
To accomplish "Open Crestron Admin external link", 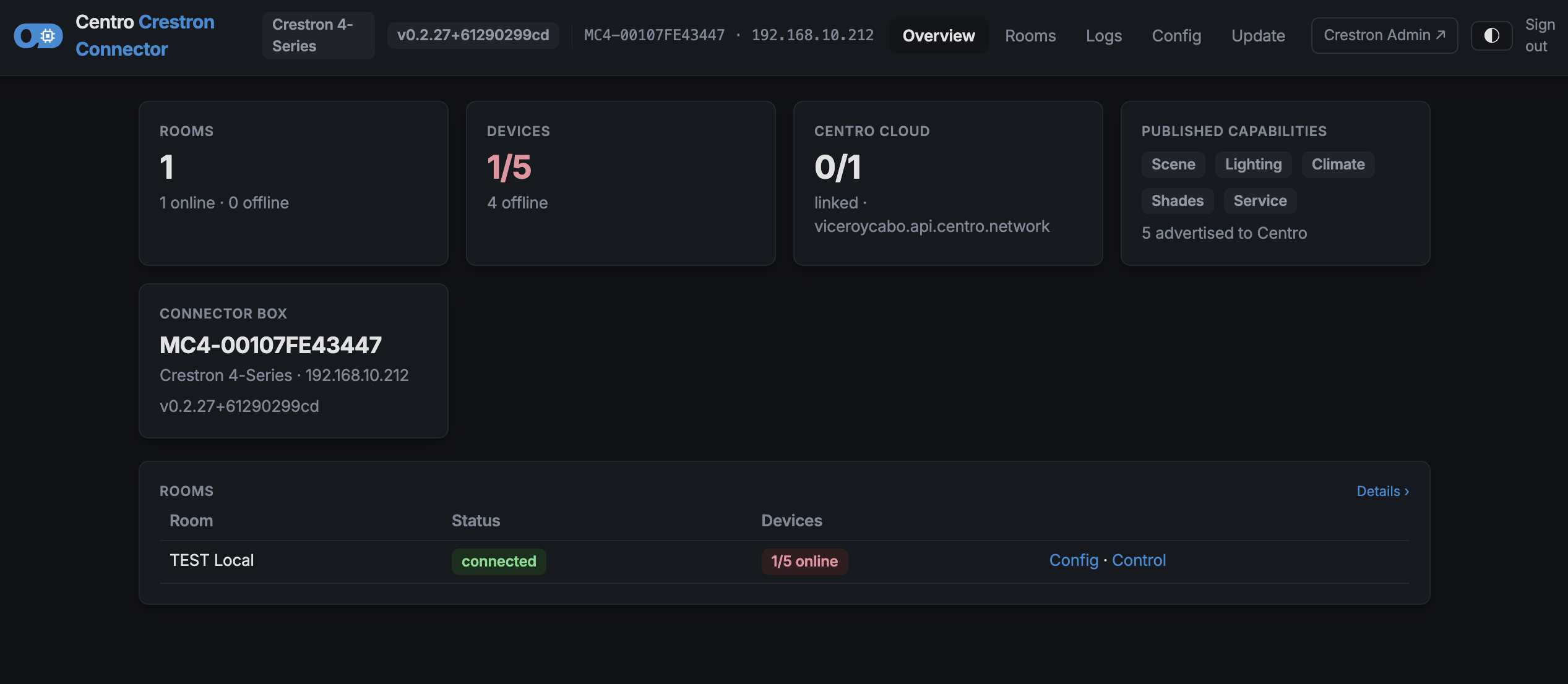I will coord(1384,35).
